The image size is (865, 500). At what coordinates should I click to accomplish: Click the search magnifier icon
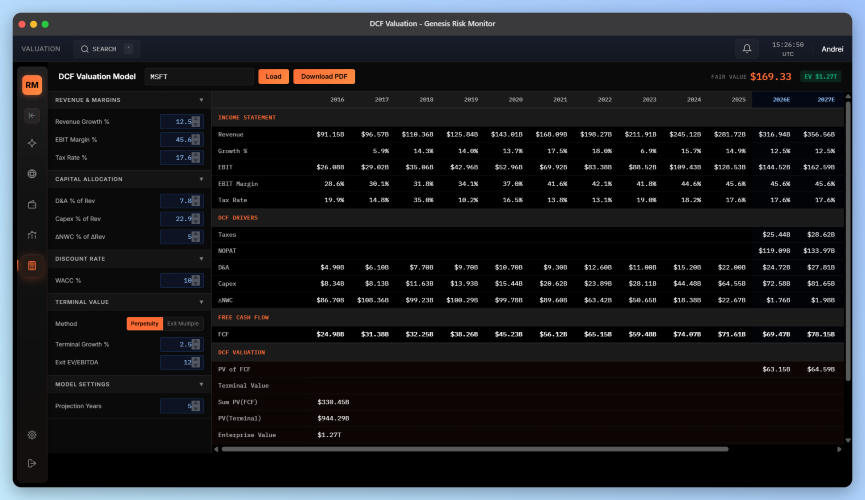pyautogui.click(x=84, y=49)
